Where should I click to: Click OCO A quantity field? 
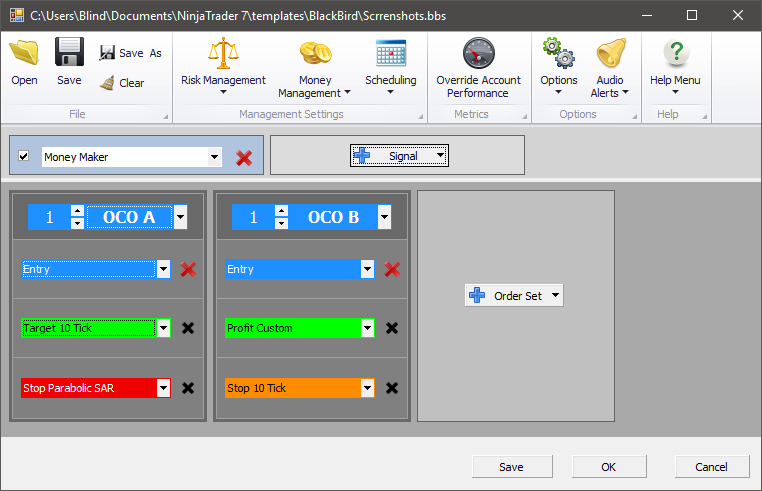coord(50,217)
